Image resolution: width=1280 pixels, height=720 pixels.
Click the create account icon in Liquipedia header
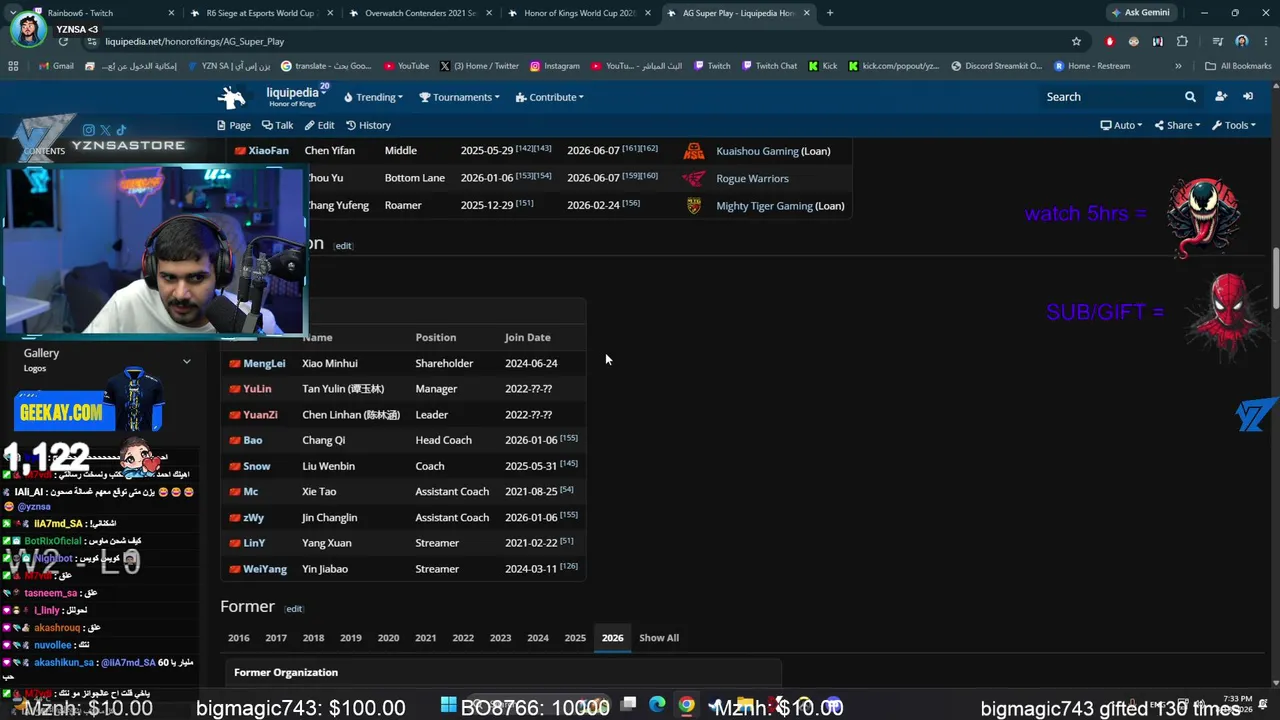[1221, 97]
